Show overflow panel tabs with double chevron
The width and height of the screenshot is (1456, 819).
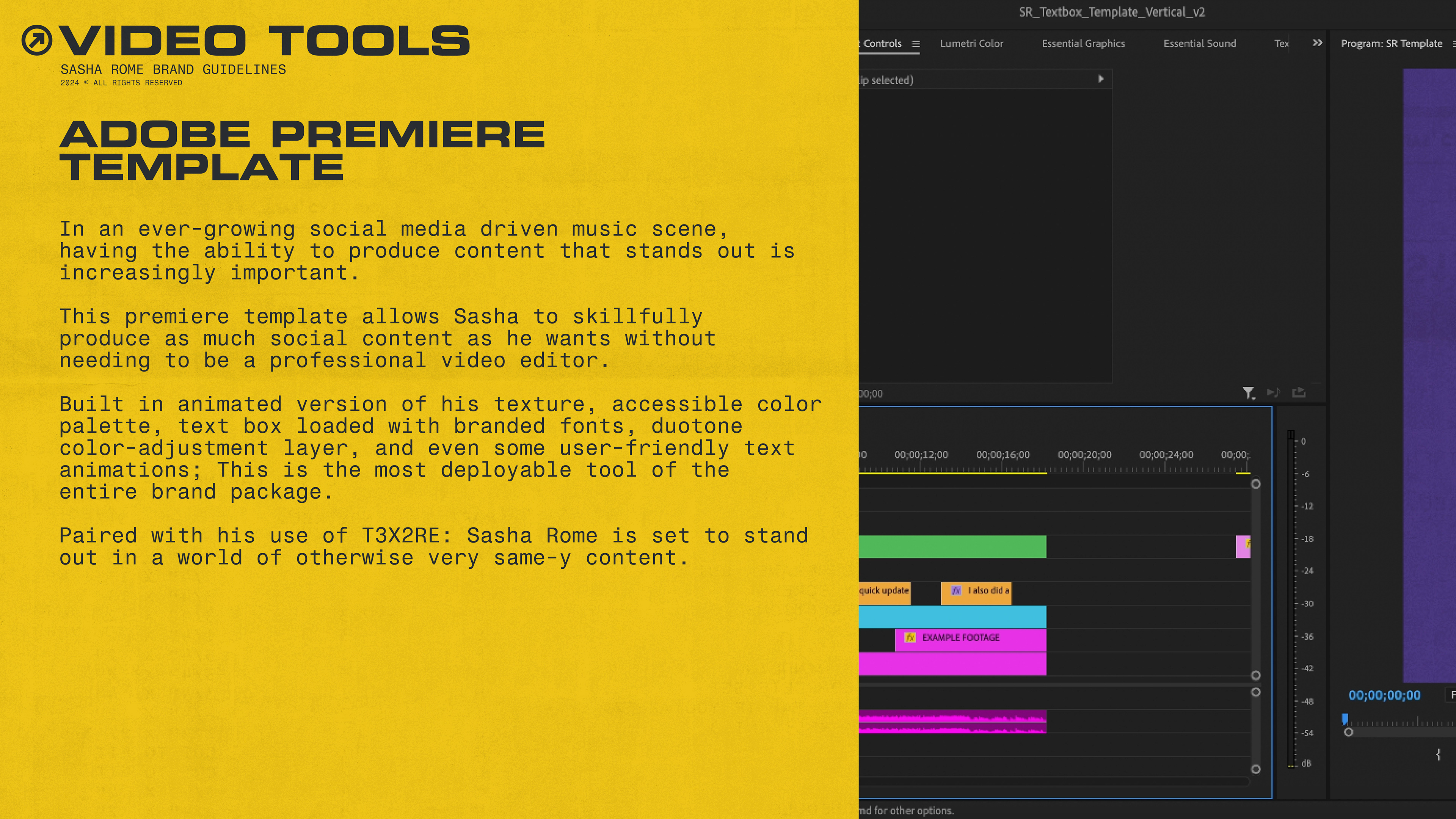point(1318,43)
